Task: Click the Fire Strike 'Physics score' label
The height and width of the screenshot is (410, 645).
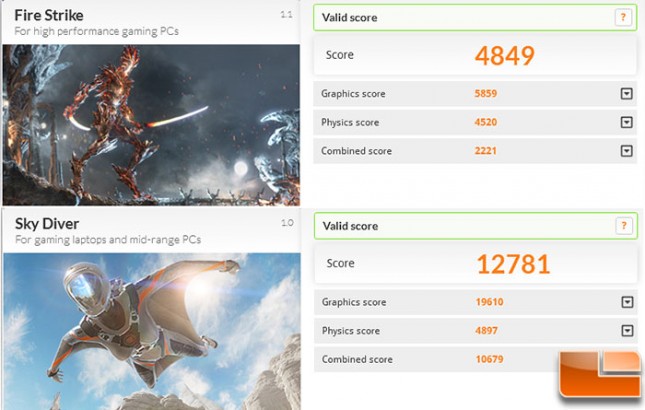Action: (350, 123)
